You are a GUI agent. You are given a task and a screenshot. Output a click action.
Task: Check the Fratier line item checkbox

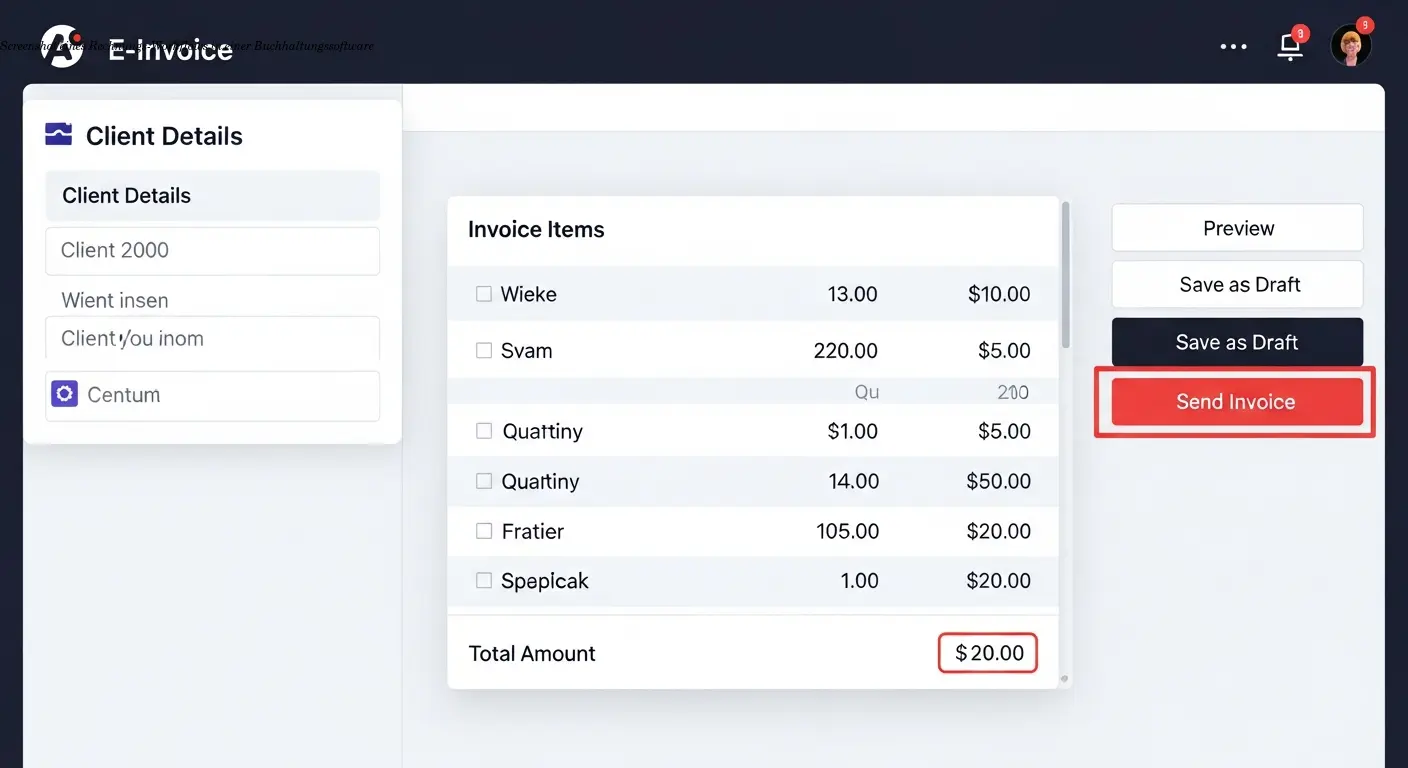484,530
